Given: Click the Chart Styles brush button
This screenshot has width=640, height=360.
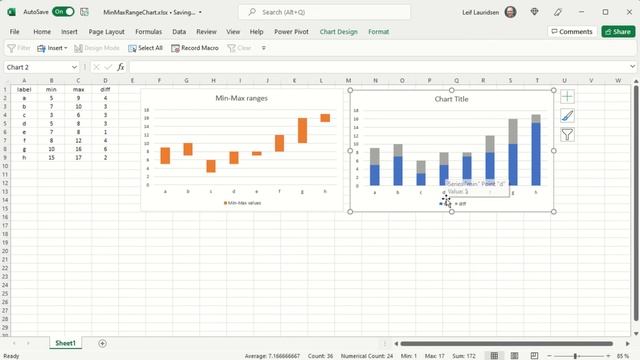Looking at the screenshot, I should point(567,116).
